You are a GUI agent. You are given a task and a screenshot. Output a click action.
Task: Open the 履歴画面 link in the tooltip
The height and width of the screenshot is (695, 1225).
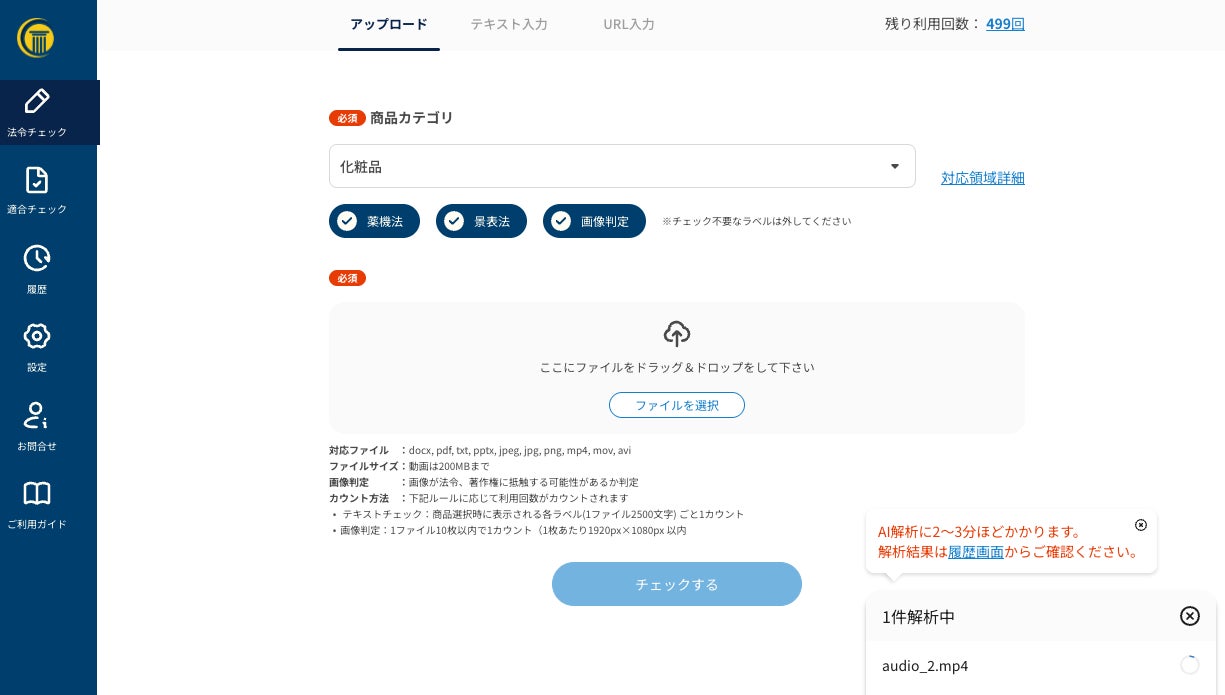coord(976,552)
